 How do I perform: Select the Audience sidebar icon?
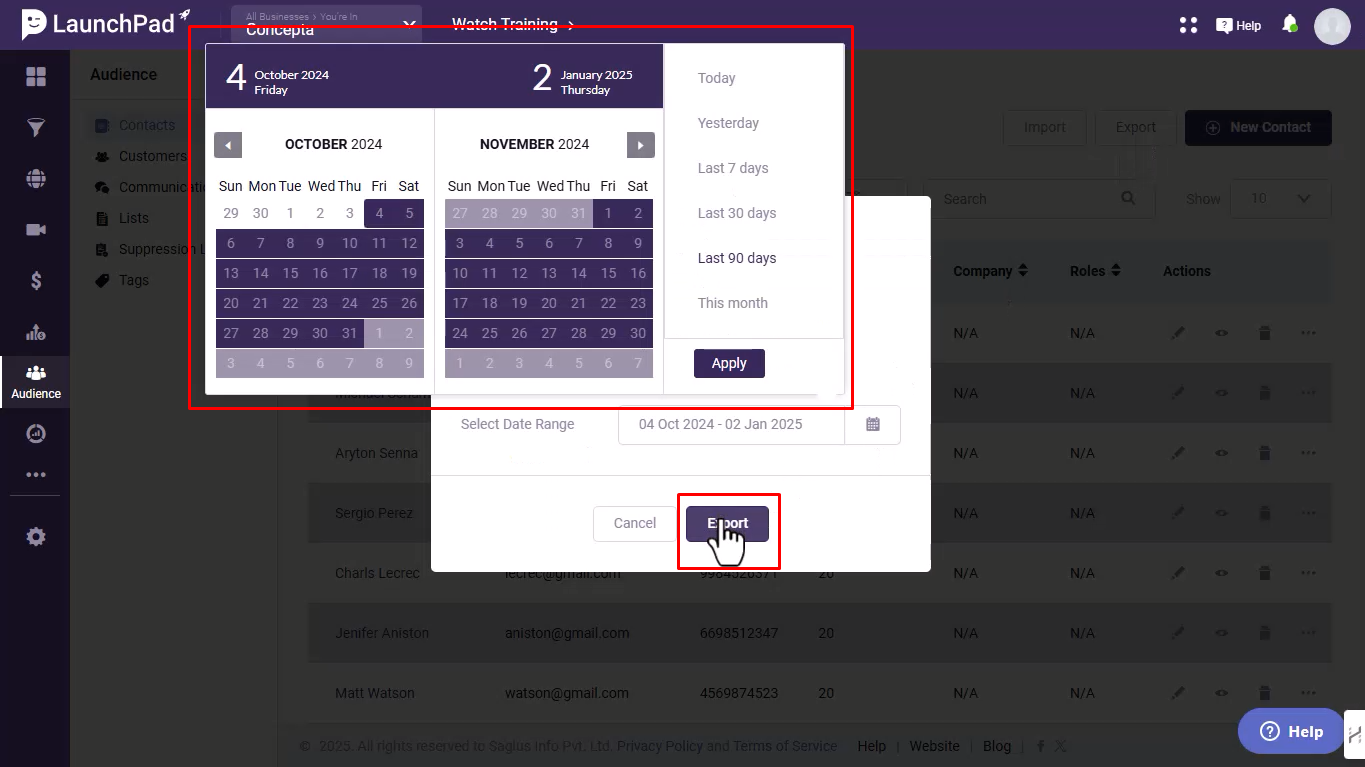(36, 382)
